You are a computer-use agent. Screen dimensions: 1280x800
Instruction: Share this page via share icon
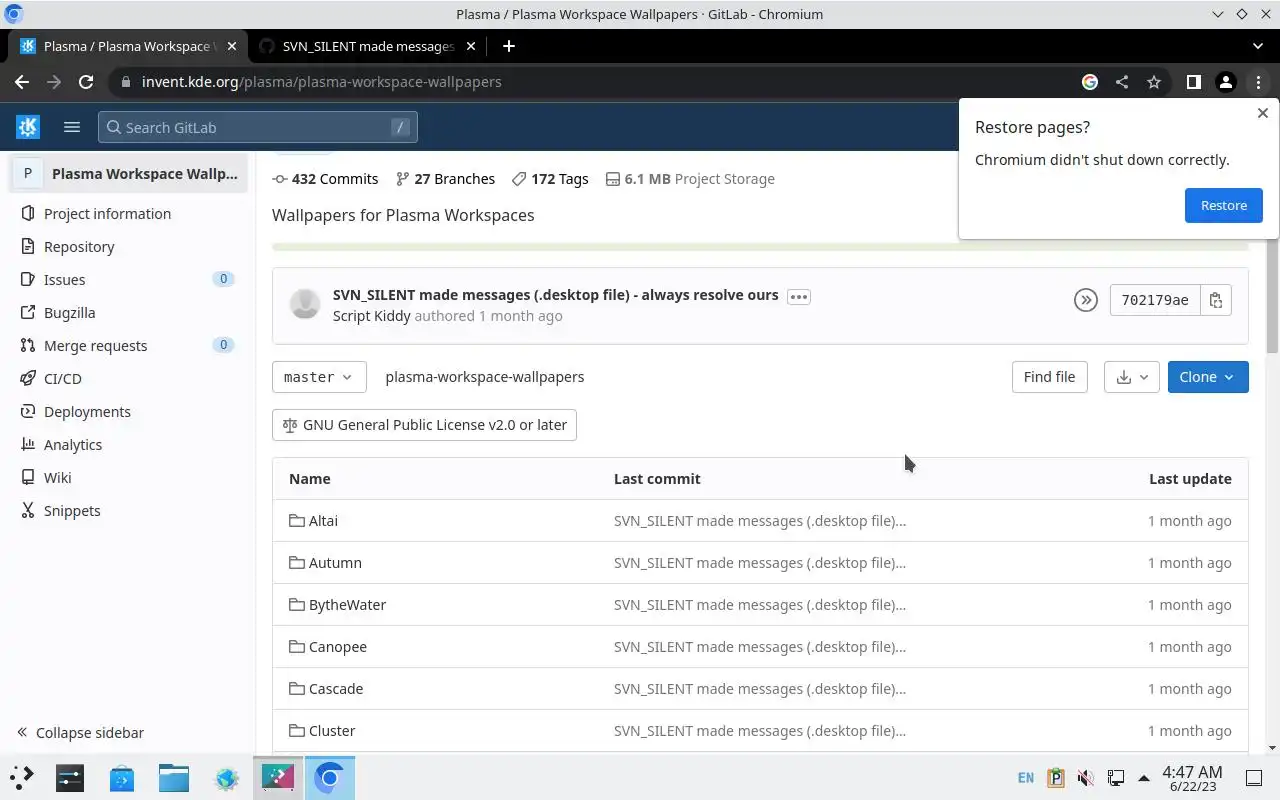1122,82
